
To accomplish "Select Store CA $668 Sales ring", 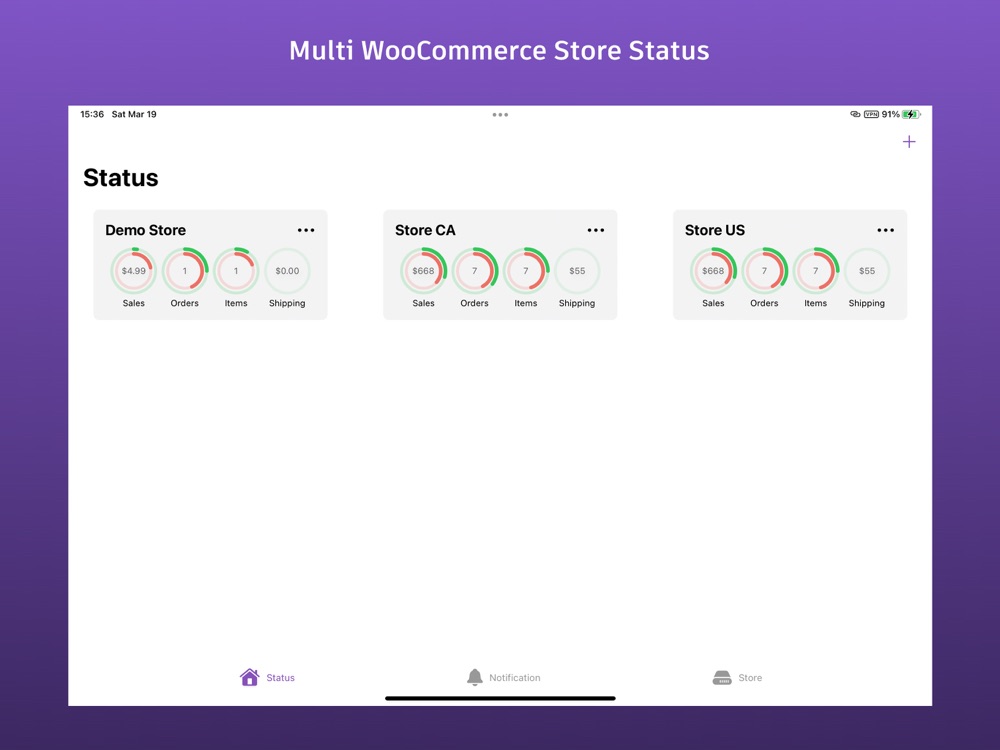I will coord(423,270).
